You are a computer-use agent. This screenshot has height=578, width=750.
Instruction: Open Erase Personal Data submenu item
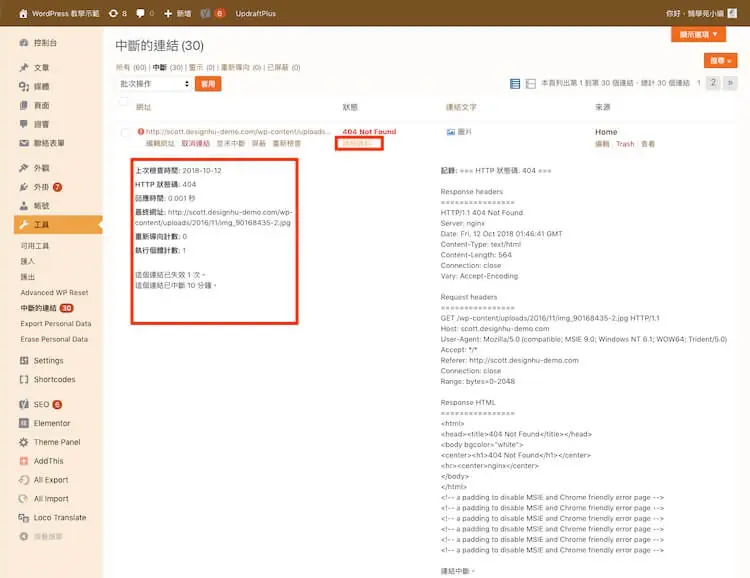tap(54, 339)
